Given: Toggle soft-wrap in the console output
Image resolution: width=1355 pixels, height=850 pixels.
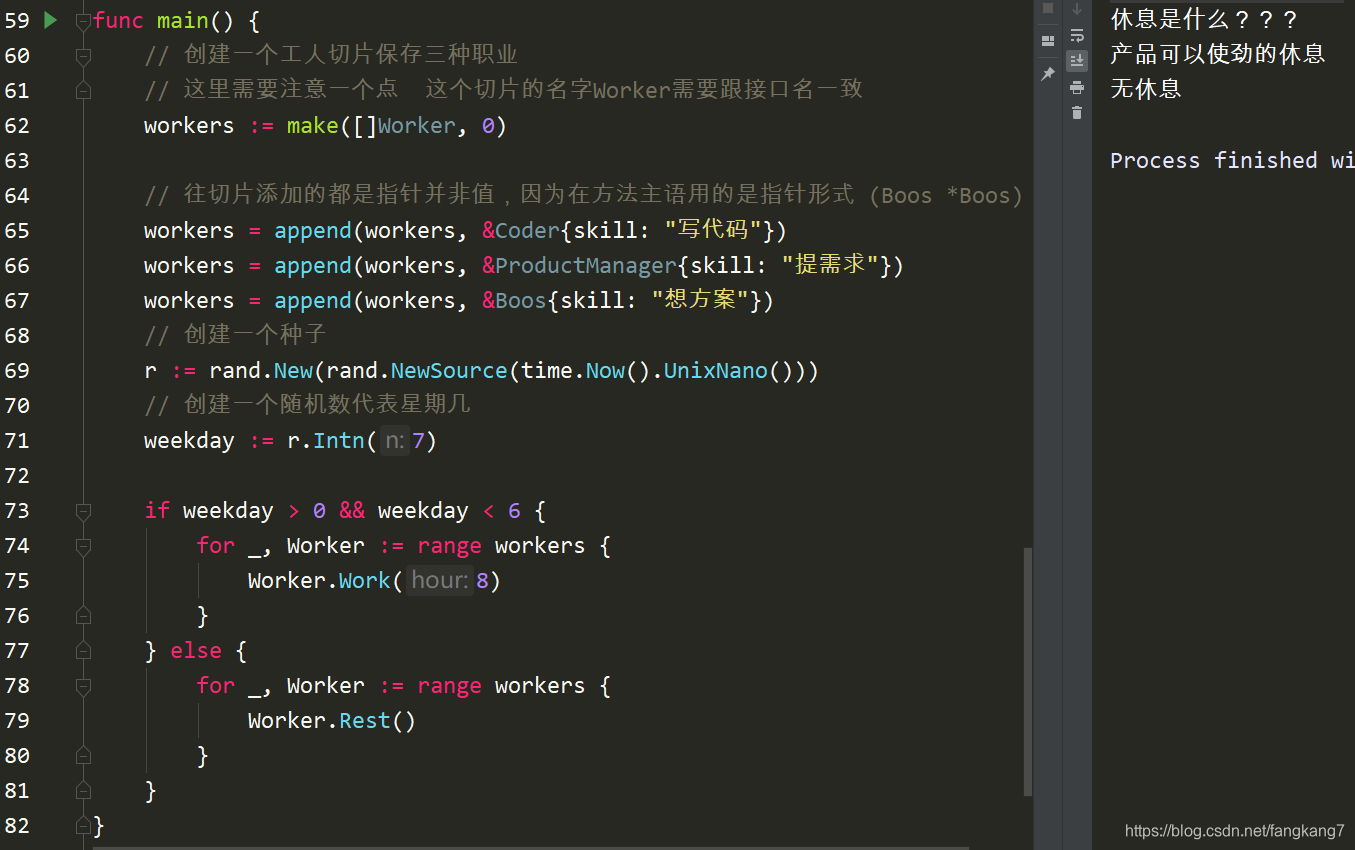Looking at the screenshot, I should (1077, 35).
